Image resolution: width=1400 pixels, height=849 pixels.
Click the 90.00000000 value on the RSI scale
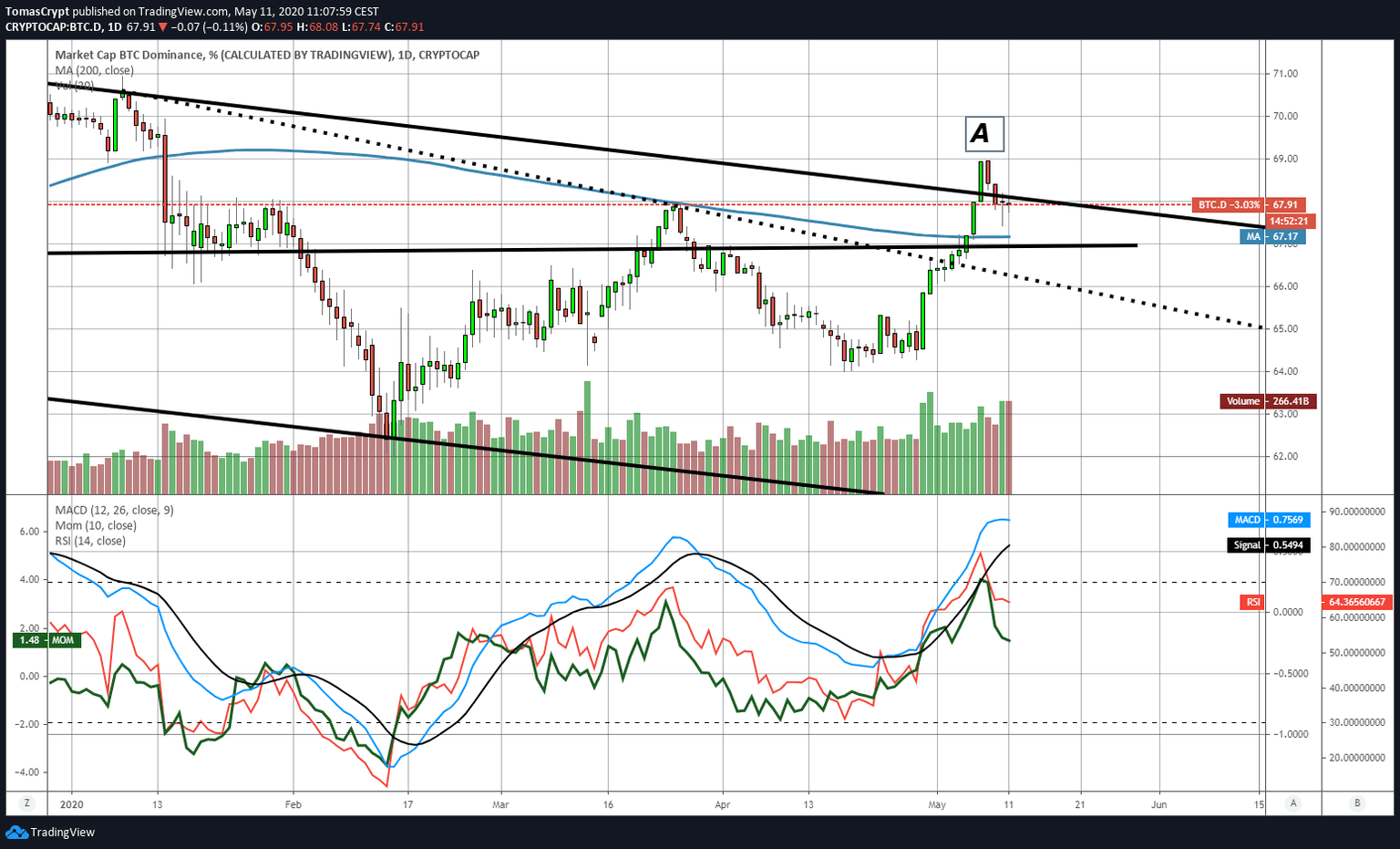[1357, 512]
